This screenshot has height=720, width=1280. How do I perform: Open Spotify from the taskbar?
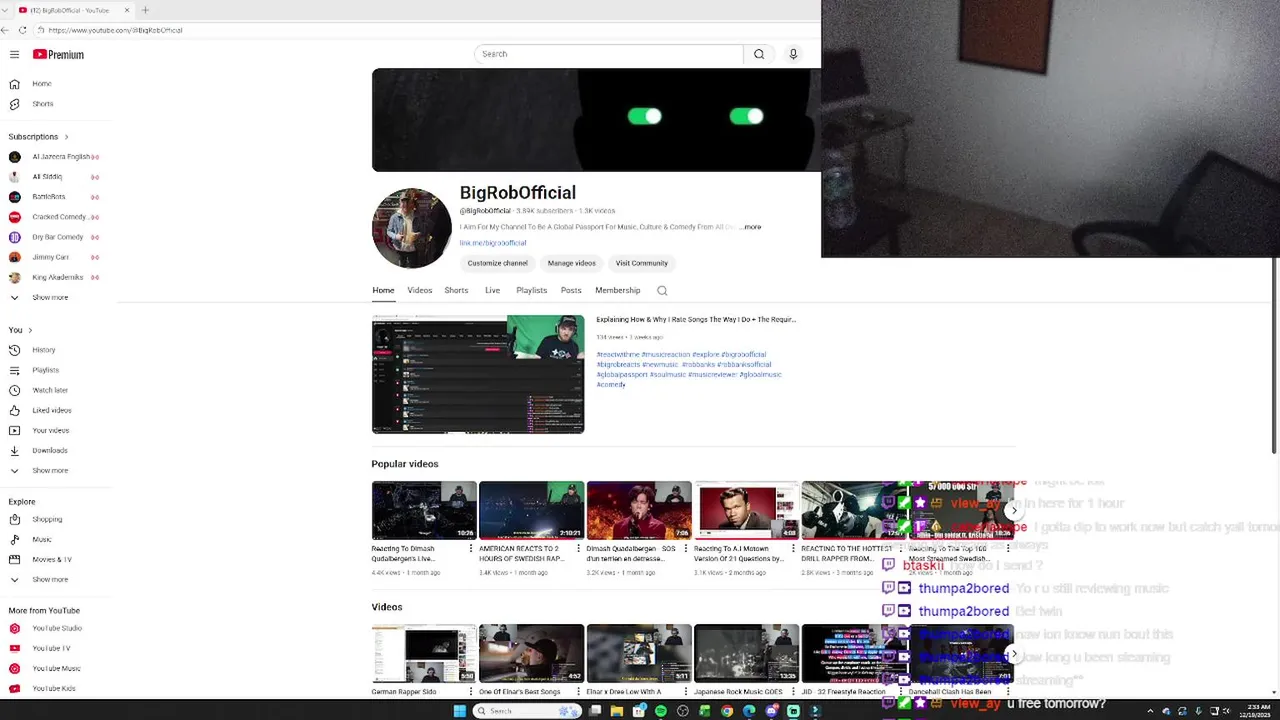point(661,711)
